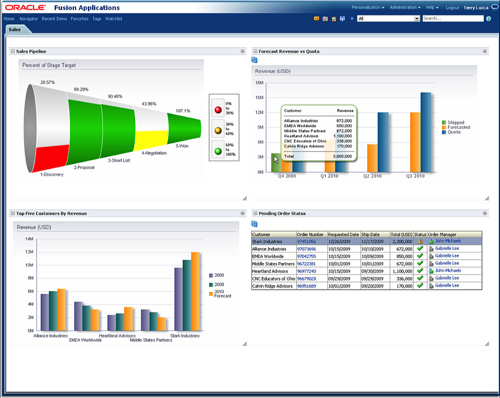The height and width of the screenshot is (398, 500).
Task: Click the Customer column header
Action: point(274,234)
